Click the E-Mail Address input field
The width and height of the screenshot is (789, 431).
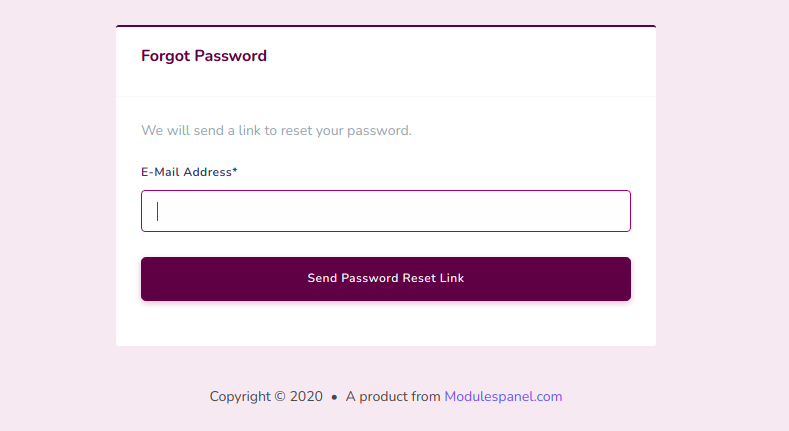point(385,211)
